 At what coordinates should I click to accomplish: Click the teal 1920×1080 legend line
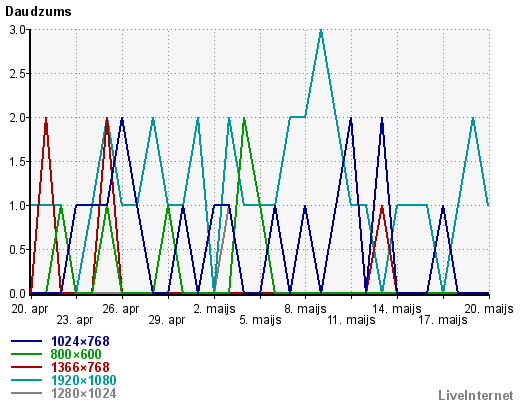click(27, 380)
